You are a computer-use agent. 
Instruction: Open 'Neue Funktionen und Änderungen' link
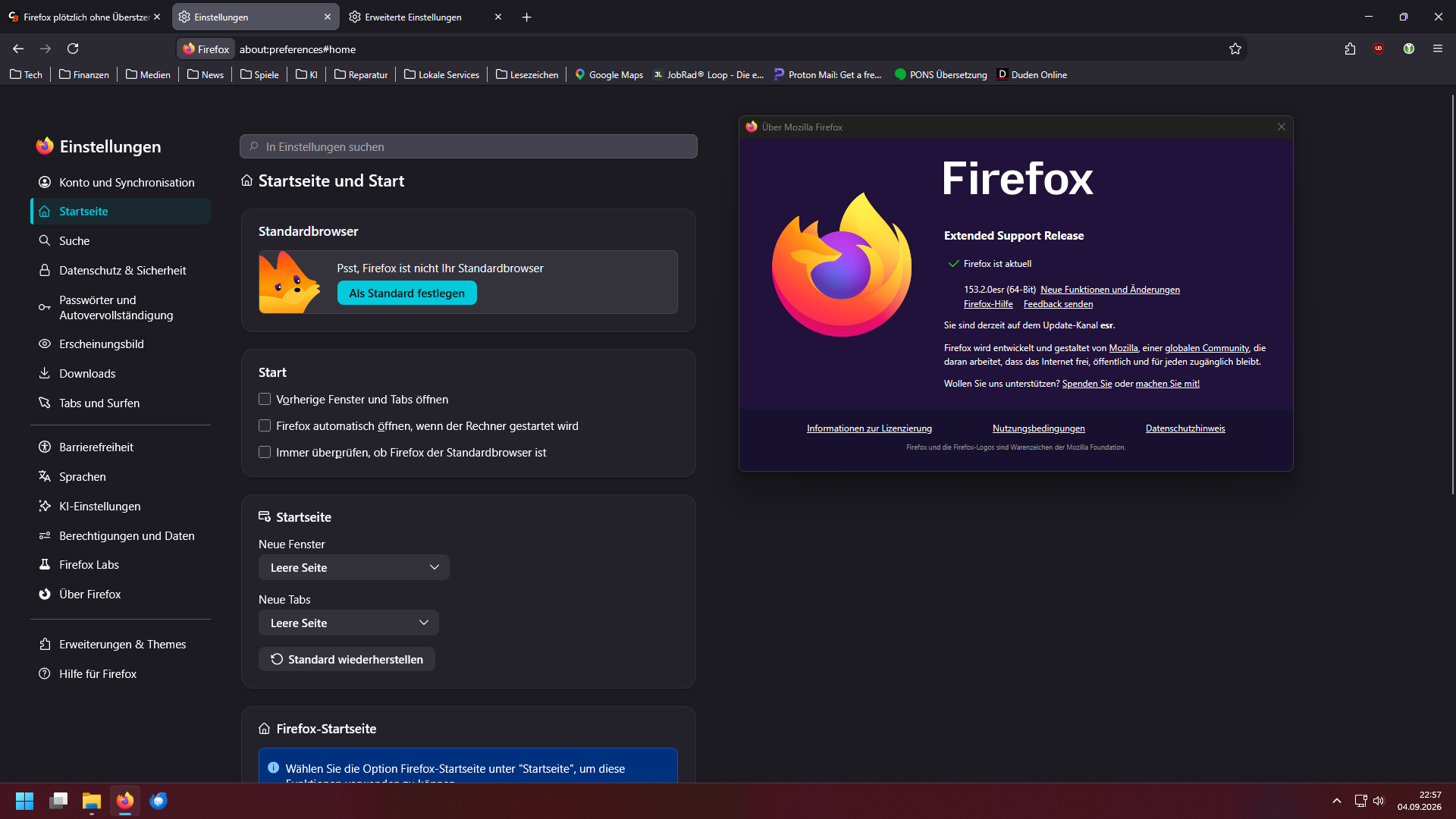coord(1110,290)
